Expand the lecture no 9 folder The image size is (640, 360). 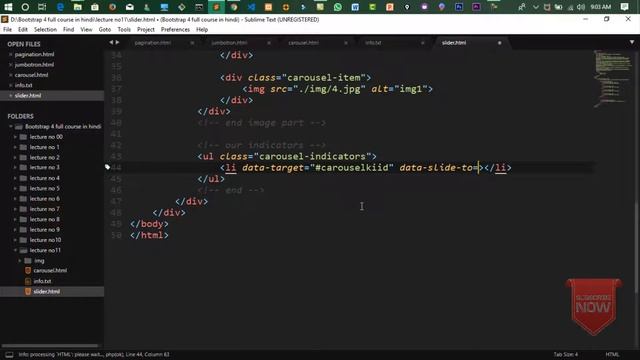coord(15,229)
